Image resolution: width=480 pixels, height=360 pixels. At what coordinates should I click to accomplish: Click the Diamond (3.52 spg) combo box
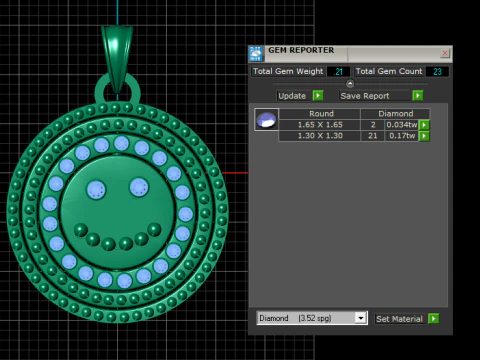pyautogui.click(x=312, y=318)
